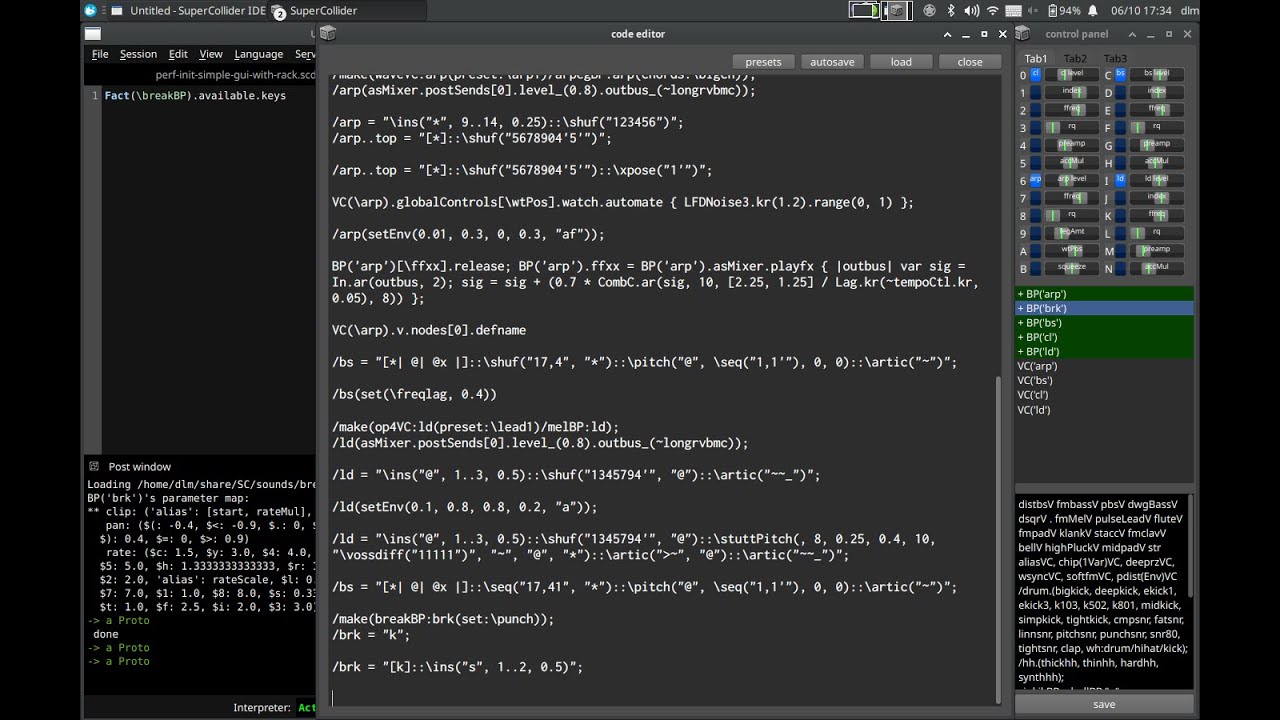The width and height of the screenshot is (1280, 720).
Task: Toggle the dark button in row D
Action: point(1121,92)
